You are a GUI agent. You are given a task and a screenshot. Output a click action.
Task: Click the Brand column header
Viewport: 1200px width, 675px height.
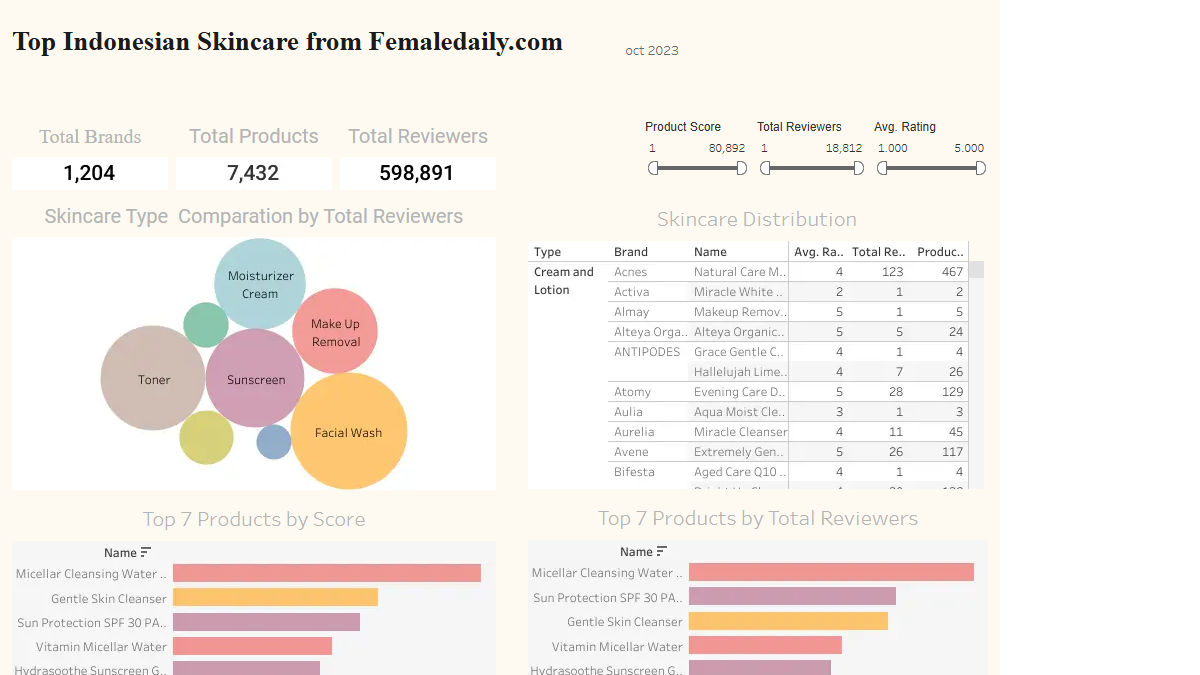tap(631, 252)
